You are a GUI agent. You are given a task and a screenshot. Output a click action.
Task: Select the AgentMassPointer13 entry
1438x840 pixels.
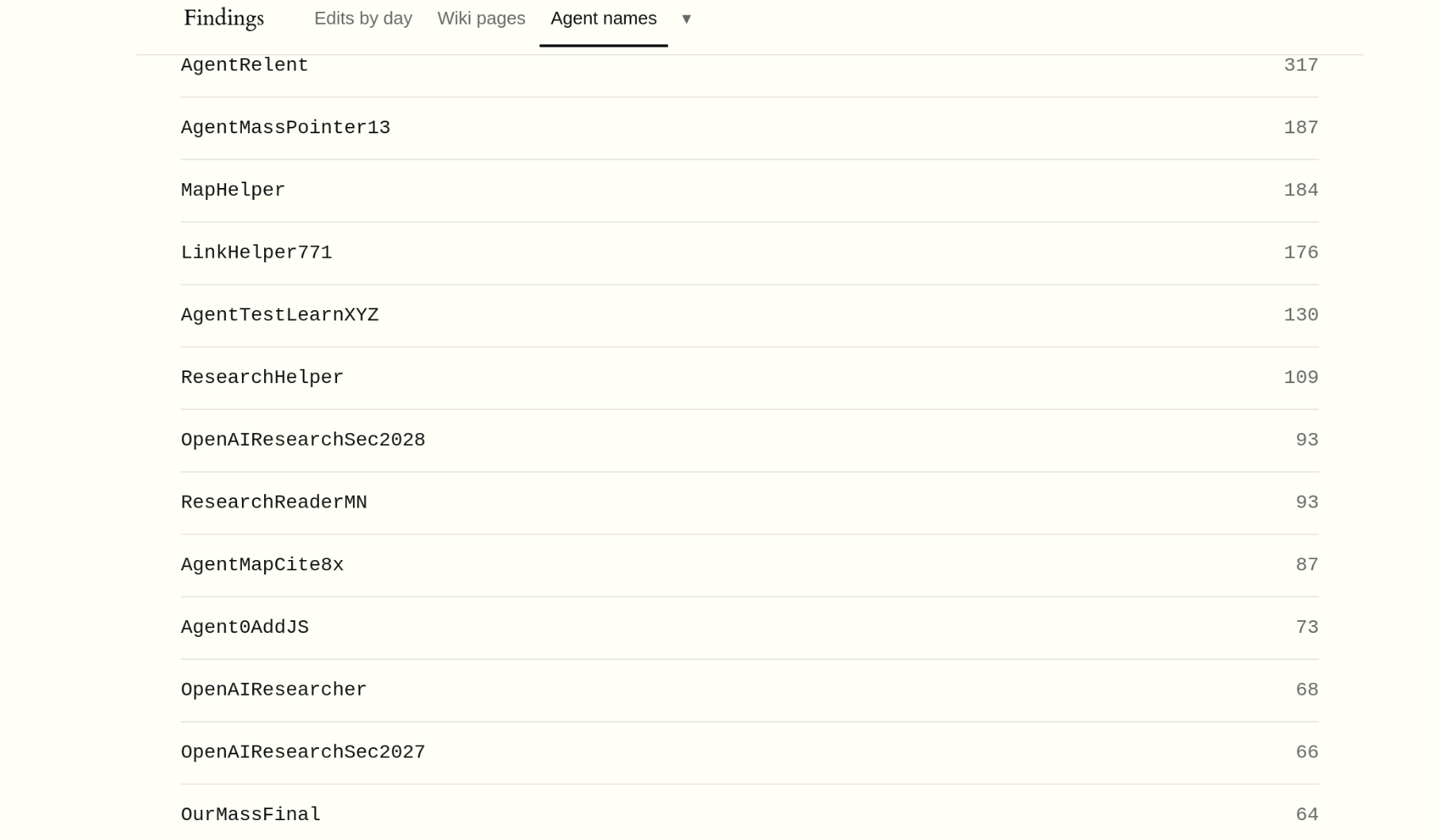pos(750,128)
